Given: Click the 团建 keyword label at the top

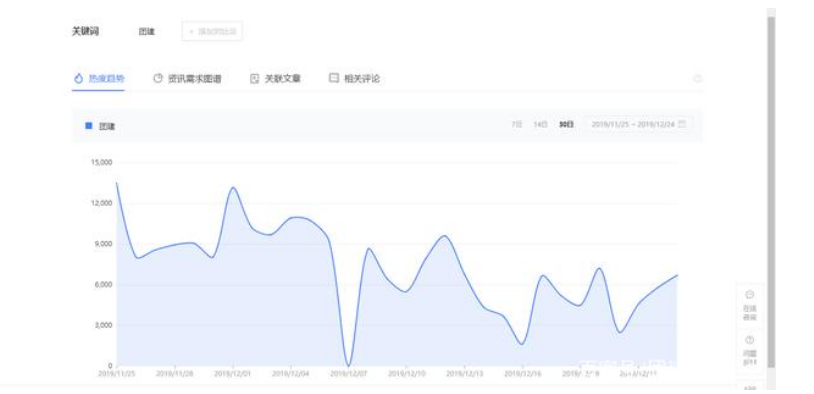Looking at the screenshot, I should (x=146, y=32).
